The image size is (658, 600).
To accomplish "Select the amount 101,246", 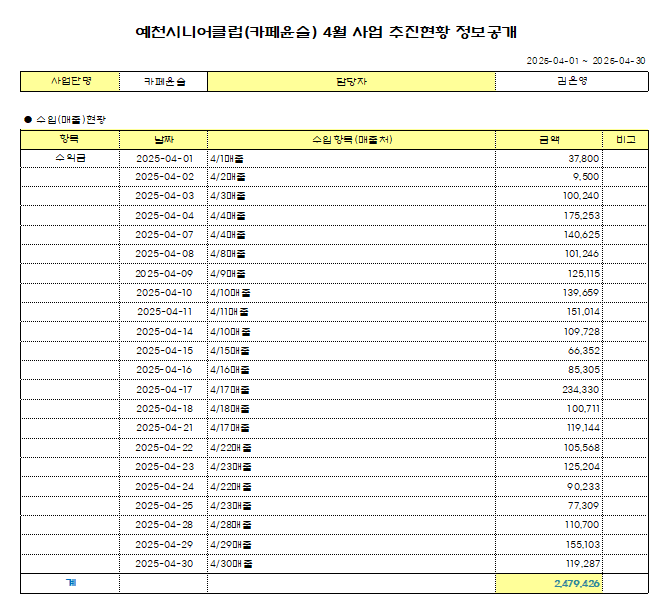I will pyautogui.click(x=582, y=253).
